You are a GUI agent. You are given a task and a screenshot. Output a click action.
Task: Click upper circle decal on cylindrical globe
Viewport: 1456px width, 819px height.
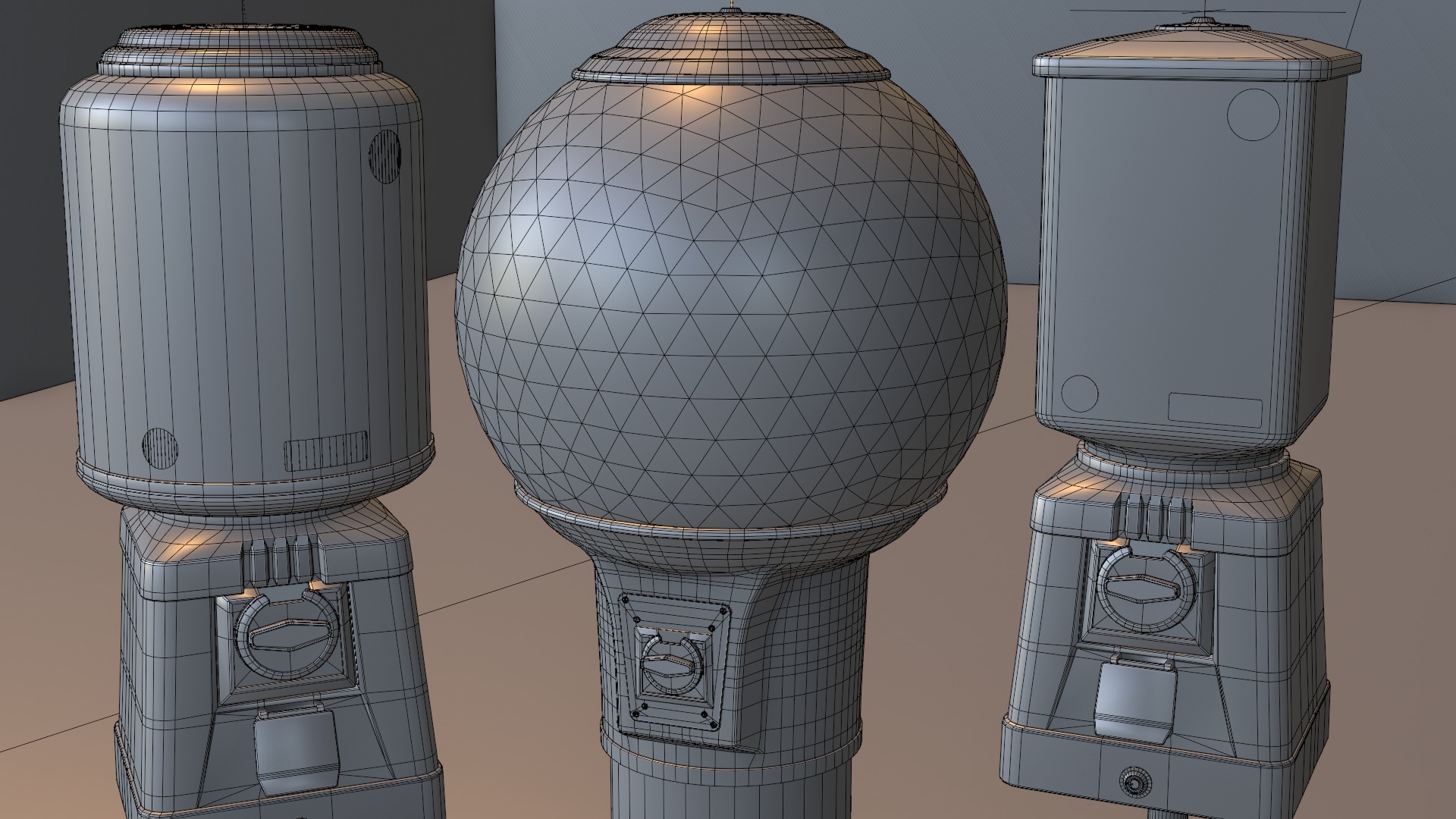(384, 155)
